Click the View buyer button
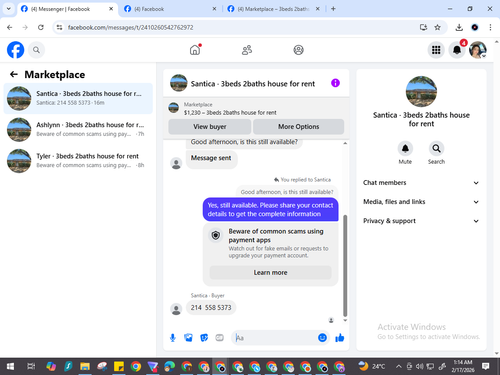This screenshot has height=375, width=500. (x=210, y=127)
